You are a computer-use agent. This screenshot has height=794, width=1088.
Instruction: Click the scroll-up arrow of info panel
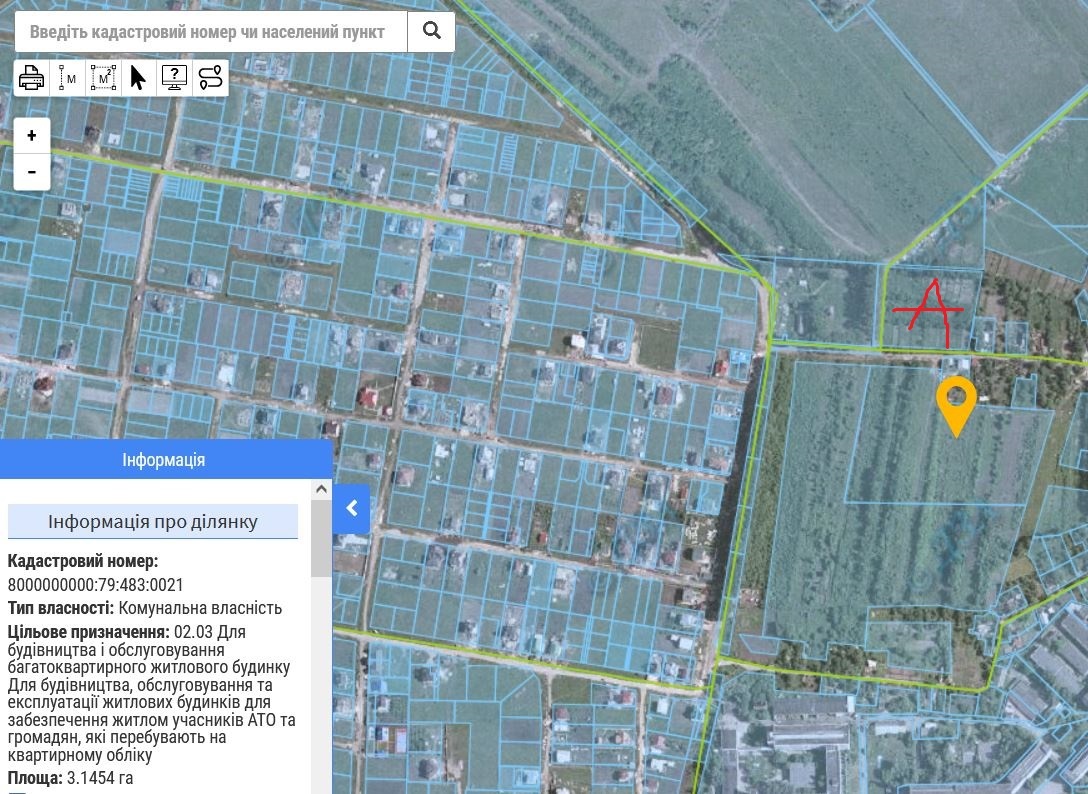click(321, 489)
